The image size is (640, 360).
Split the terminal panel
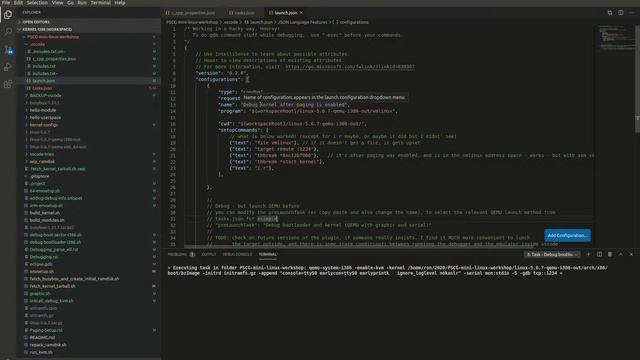click(x=599, y=254)
